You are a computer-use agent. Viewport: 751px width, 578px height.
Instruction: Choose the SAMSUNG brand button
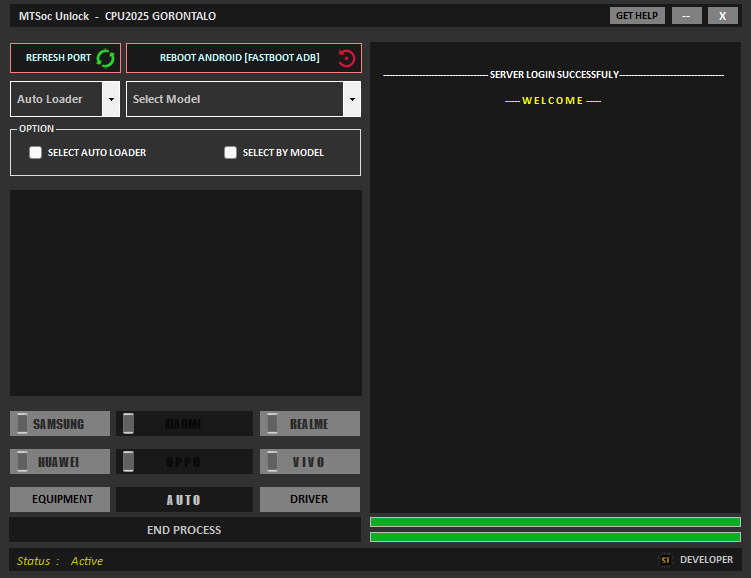[x=60, y=423]
